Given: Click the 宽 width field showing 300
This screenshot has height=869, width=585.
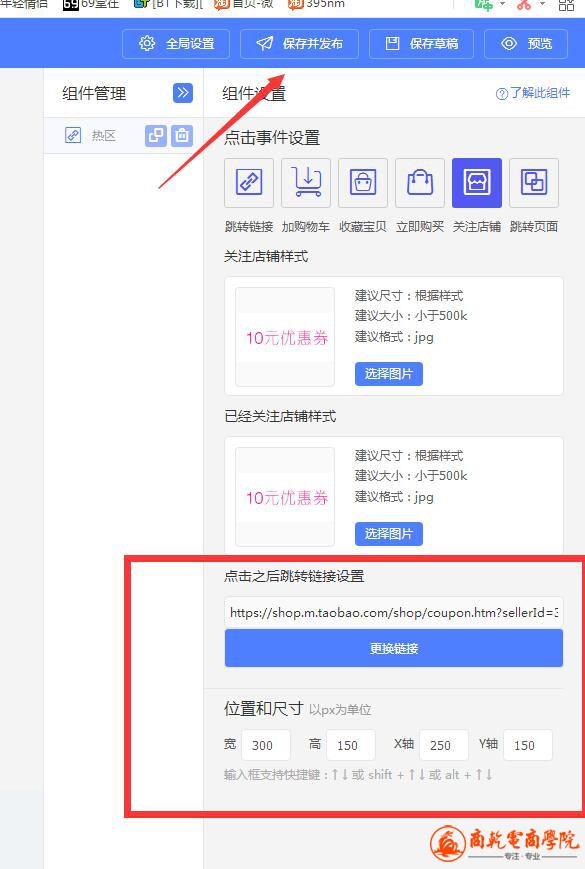Looking at the screenshot, I should [266, 745].
